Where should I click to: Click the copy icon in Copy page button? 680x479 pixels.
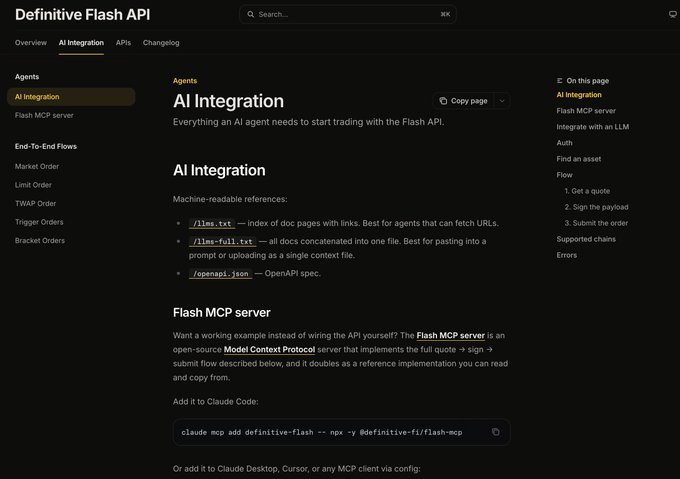[443, 101]
